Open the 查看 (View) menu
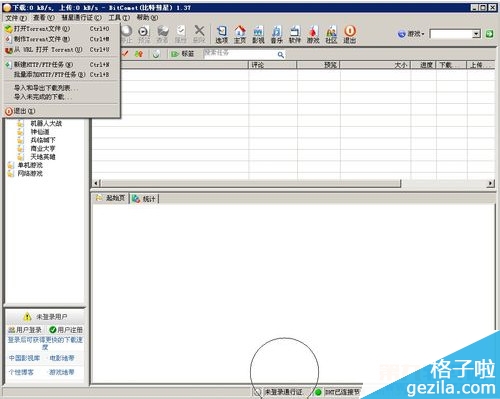Screen dimensions: 500x399 (x=44, y=18)
